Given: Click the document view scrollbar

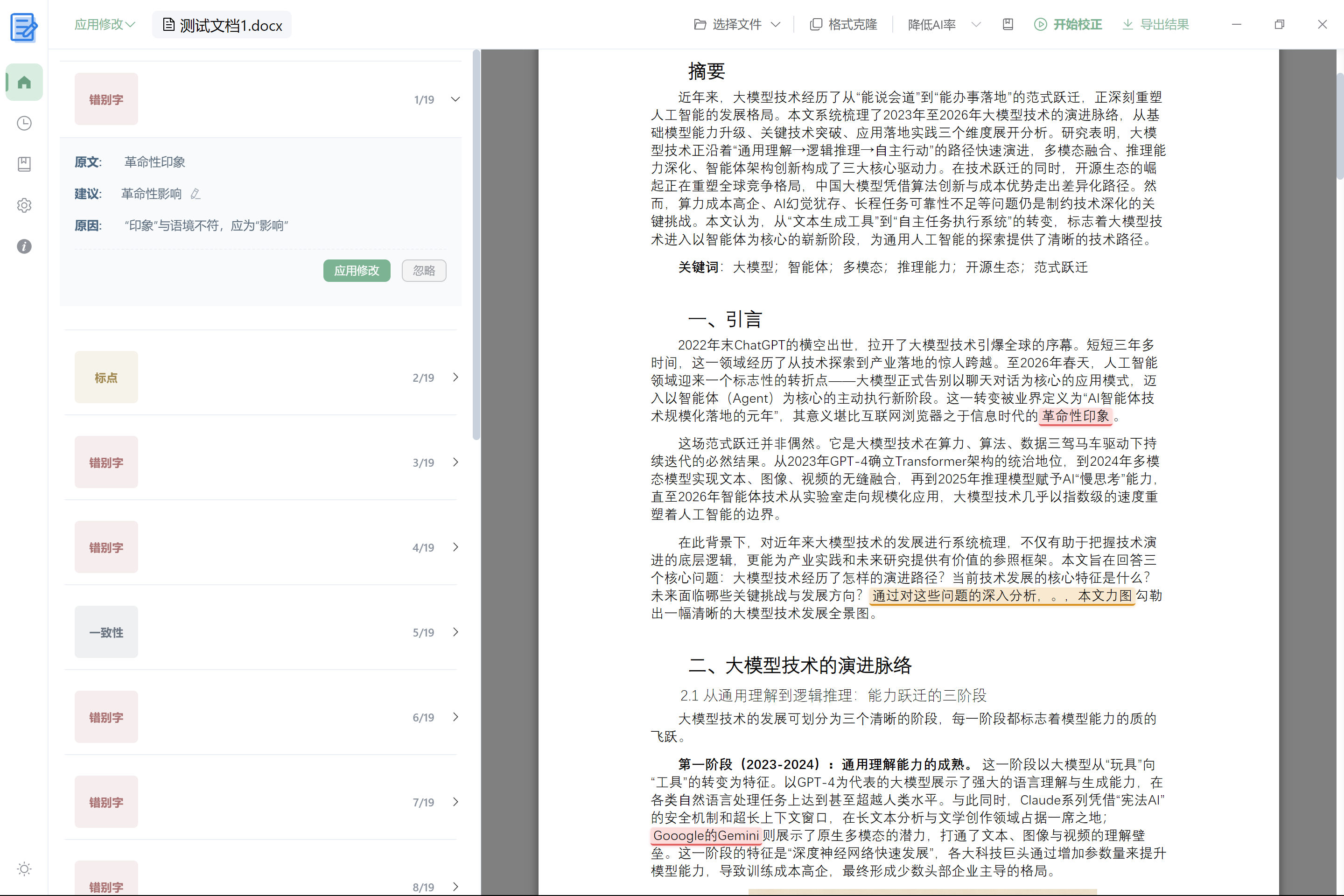Looking at the screenshot, I should pyautogui.click(x=1340, y=127).
